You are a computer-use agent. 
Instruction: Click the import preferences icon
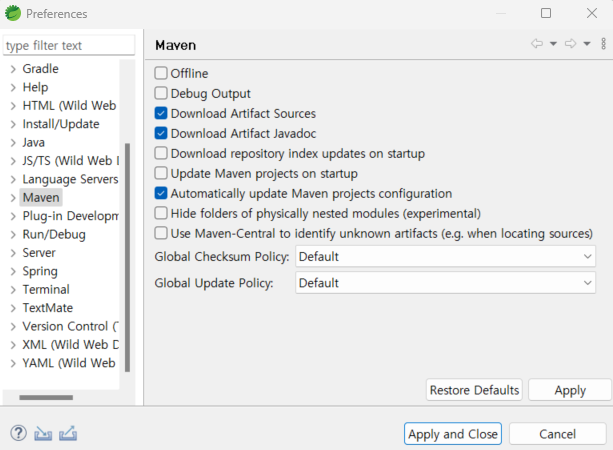[x=43, y=434]
